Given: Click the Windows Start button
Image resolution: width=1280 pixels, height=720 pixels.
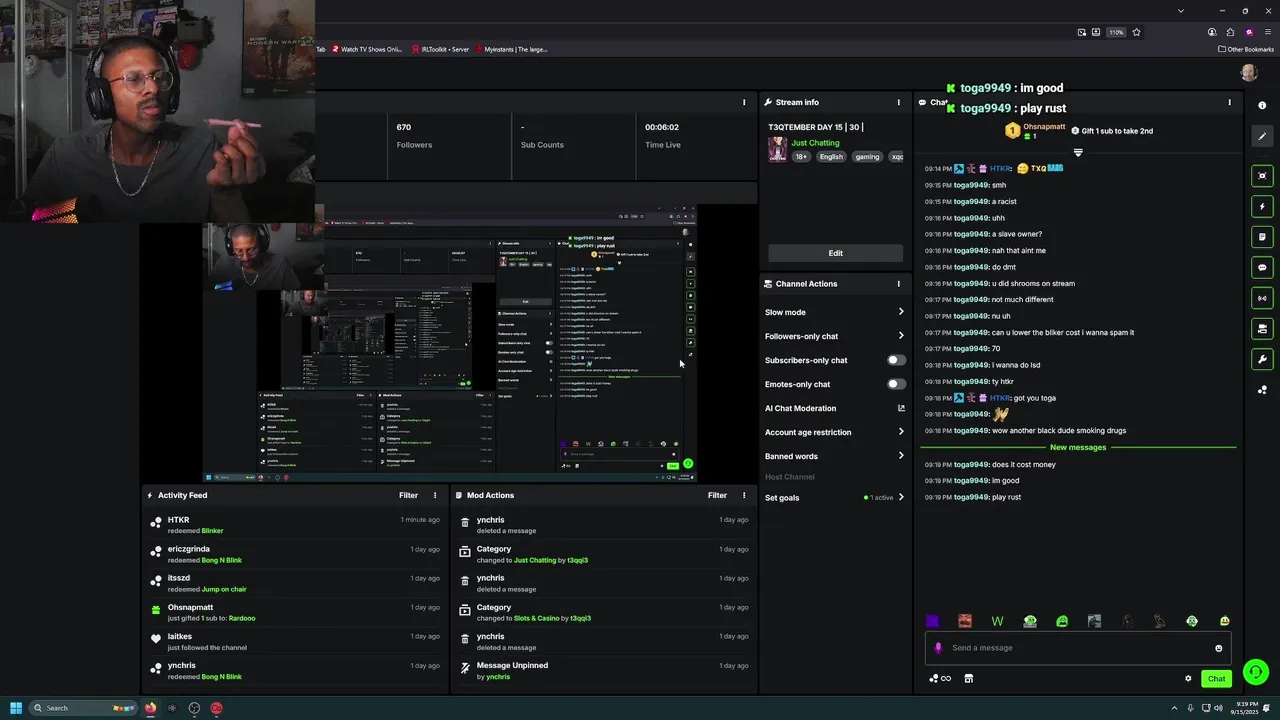Looking at the screenshot, I should tap(16, 708).
